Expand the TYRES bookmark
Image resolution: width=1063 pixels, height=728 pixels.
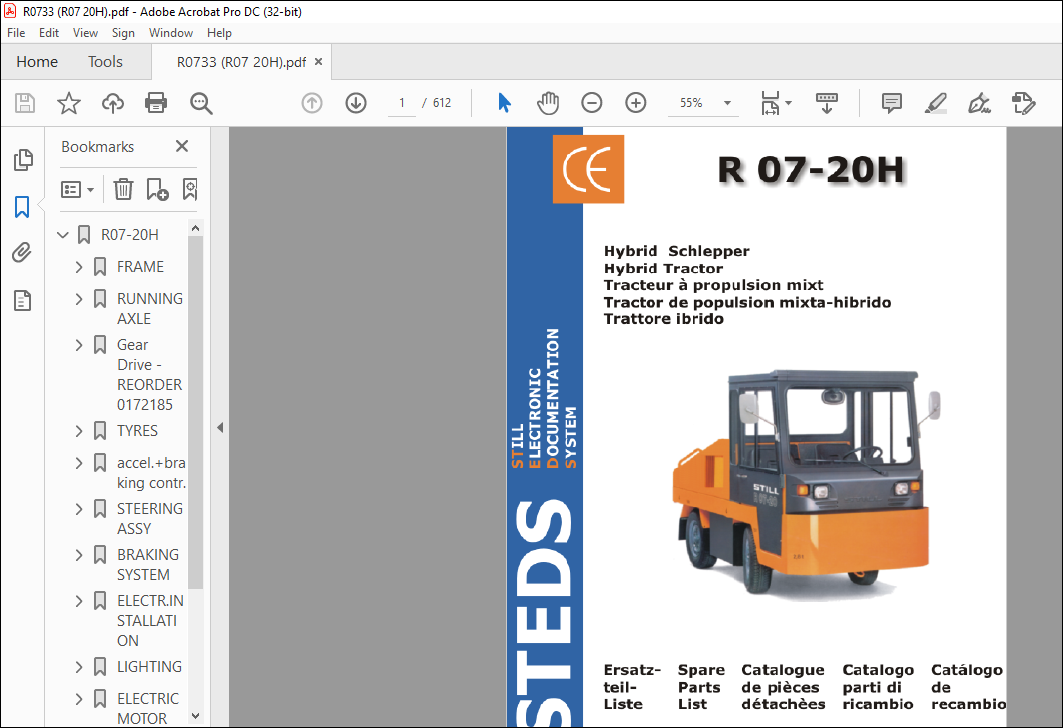coord(79,431)
